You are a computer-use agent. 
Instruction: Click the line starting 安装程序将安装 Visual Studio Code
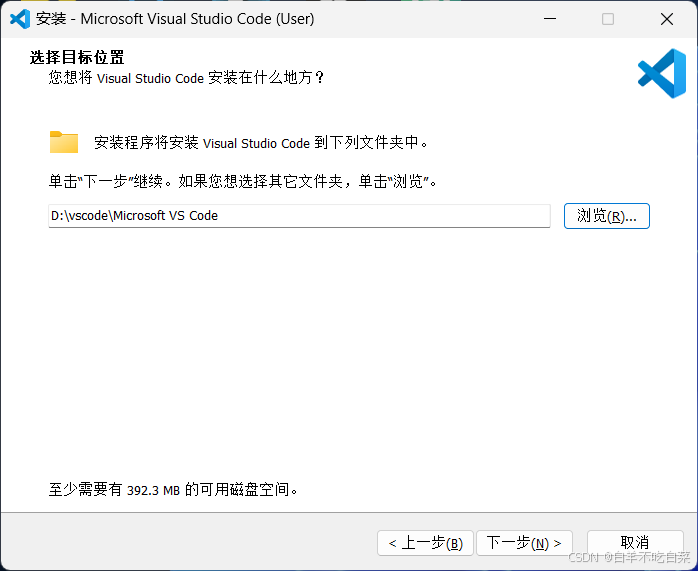click(261, 143)
